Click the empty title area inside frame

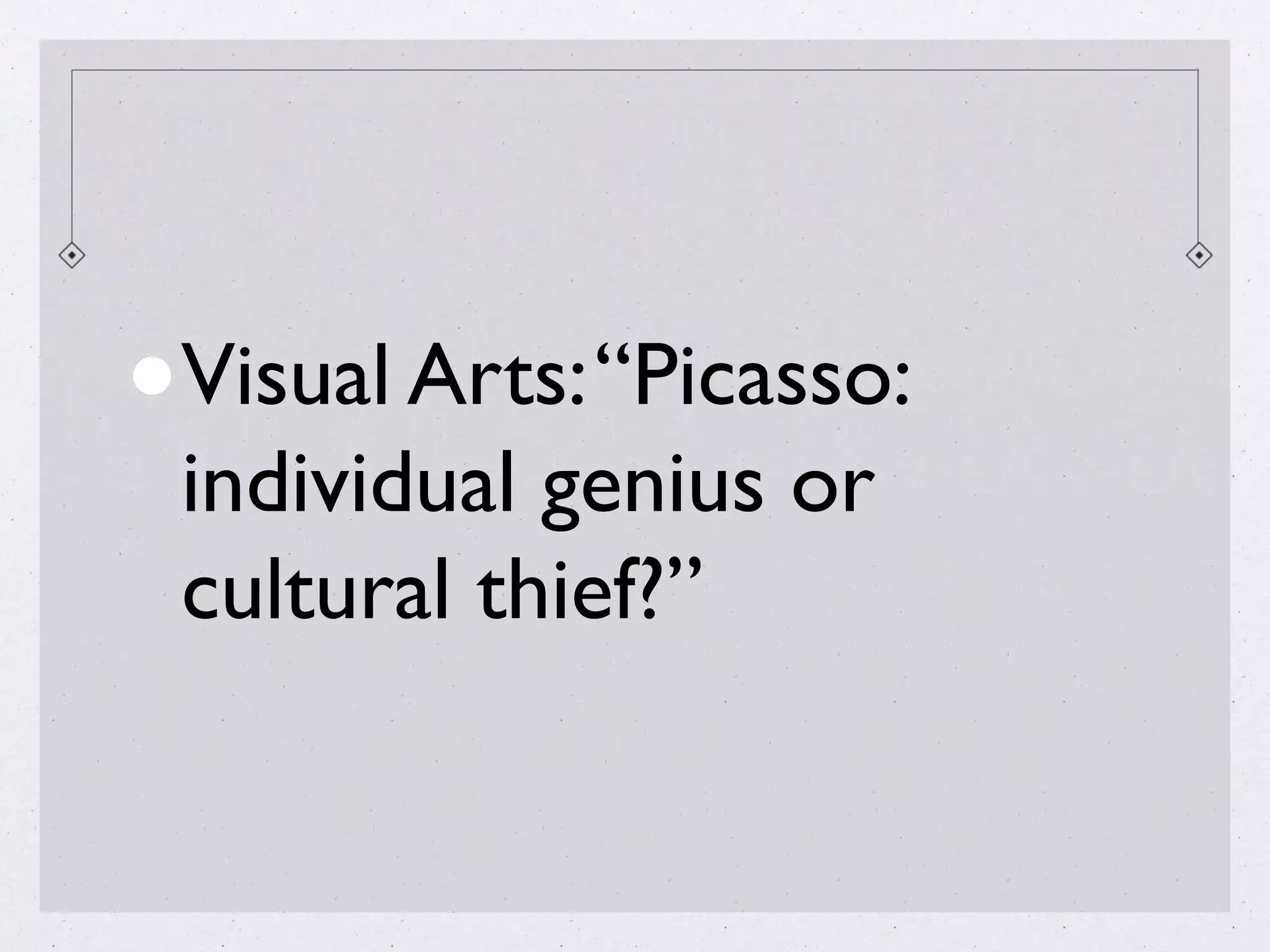coord(635,155)
